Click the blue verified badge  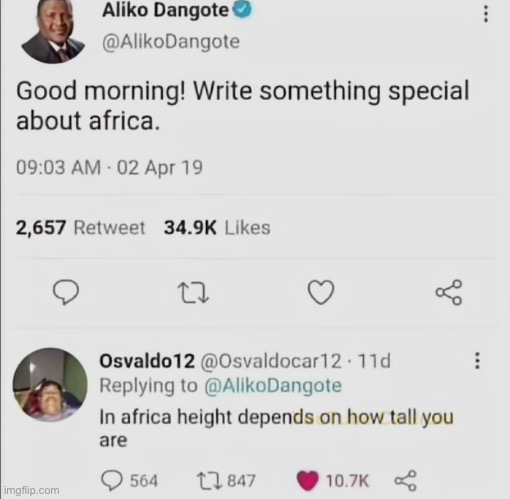tap(242, 10)
